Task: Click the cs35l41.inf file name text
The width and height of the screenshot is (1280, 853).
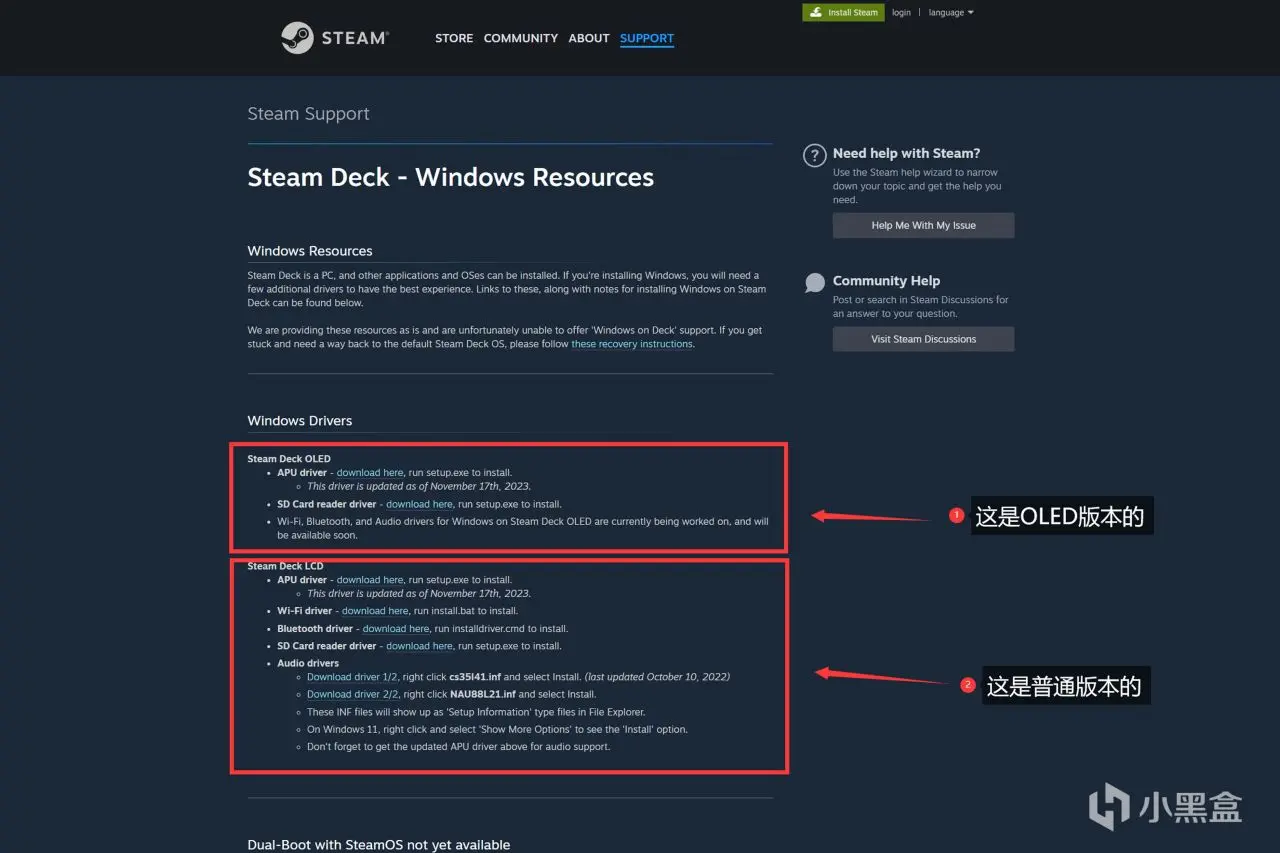Action: click(x=475, y=677)
